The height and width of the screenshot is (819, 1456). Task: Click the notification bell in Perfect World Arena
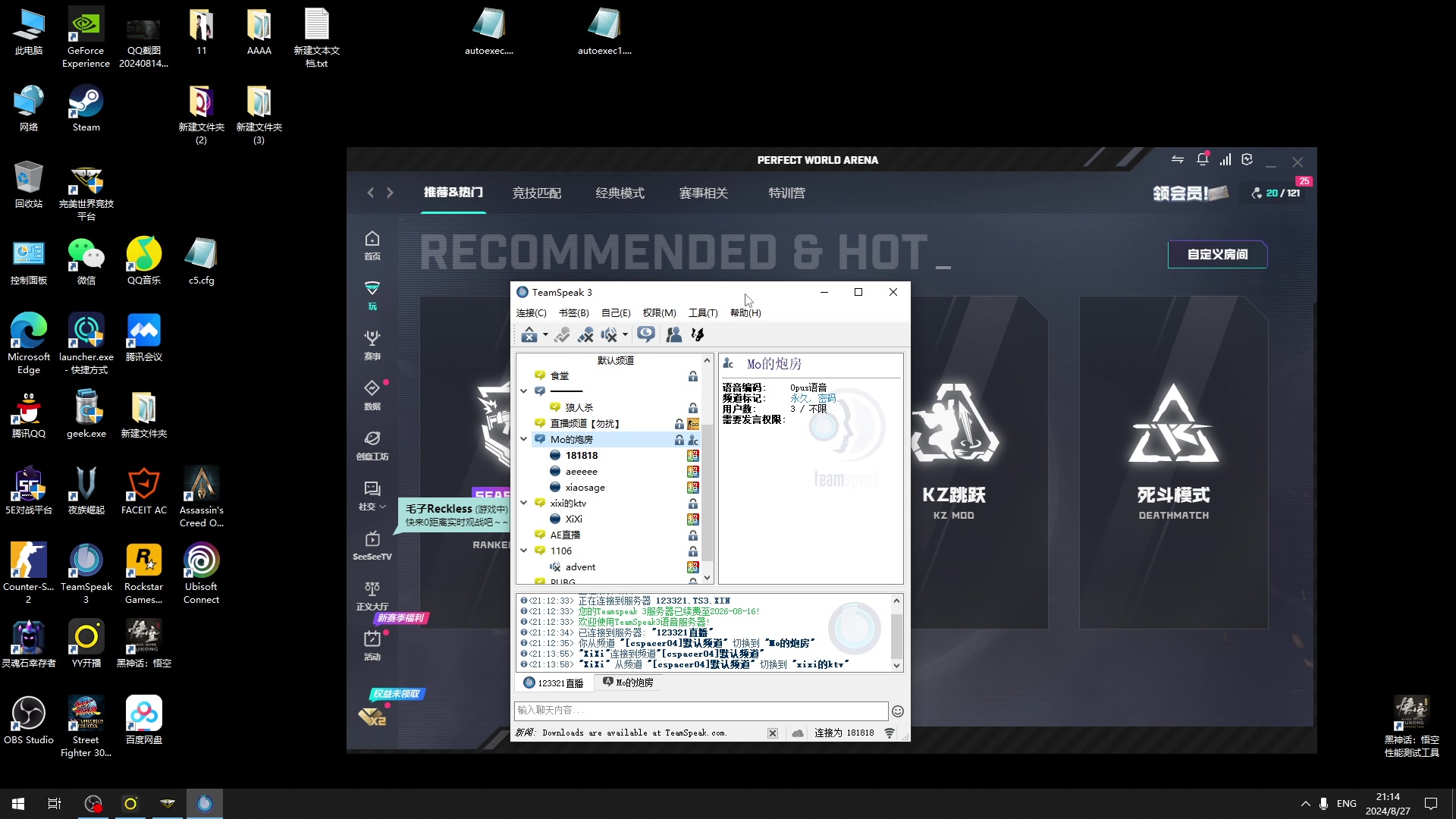pyautogui.click(x=1202, y=159)
